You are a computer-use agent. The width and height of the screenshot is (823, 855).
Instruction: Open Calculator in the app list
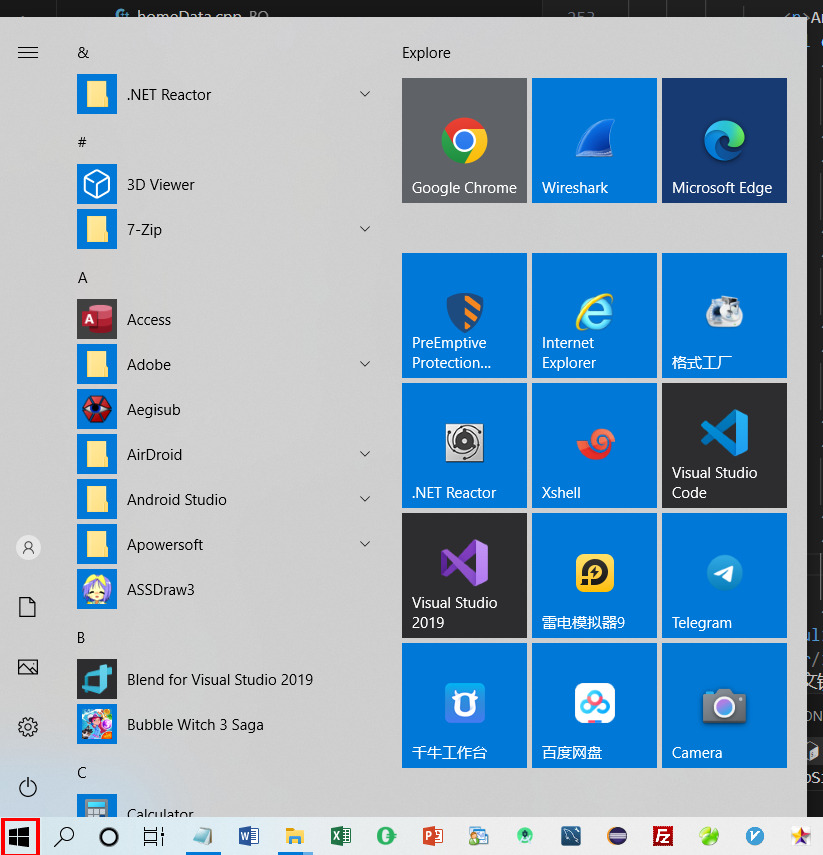[226, 807]
